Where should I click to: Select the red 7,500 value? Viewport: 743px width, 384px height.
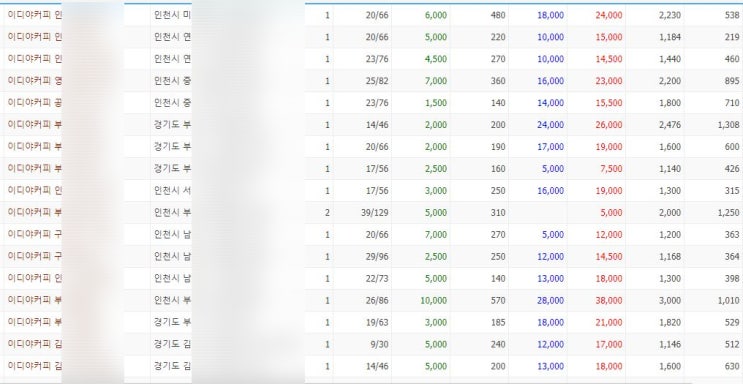(x=611, y=169)
